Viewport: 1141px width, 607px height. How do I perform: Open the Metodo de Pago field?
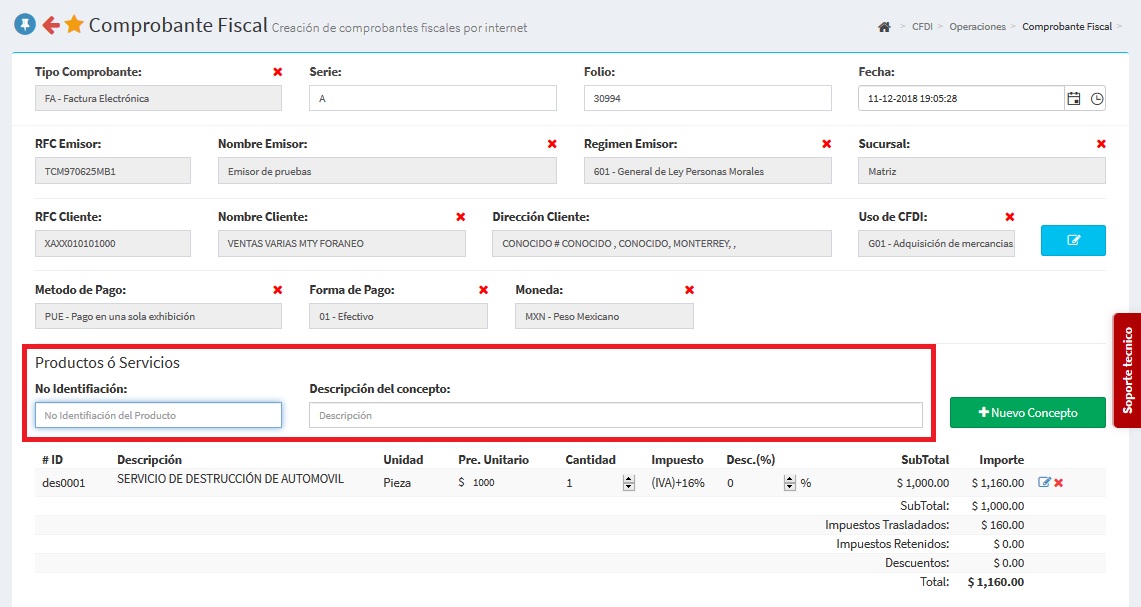[158, 316]
